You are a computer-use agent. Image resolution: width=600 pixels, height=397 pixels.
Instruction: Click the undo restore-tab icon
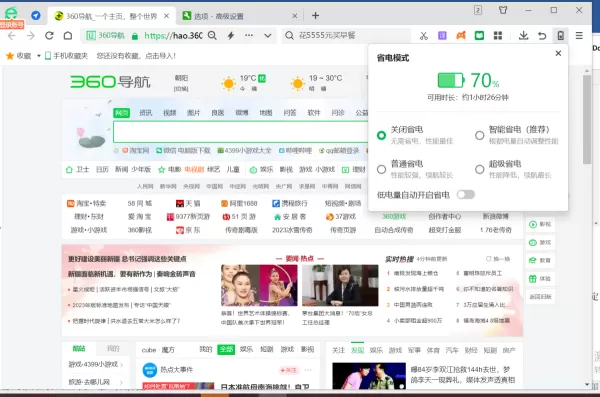542,36
